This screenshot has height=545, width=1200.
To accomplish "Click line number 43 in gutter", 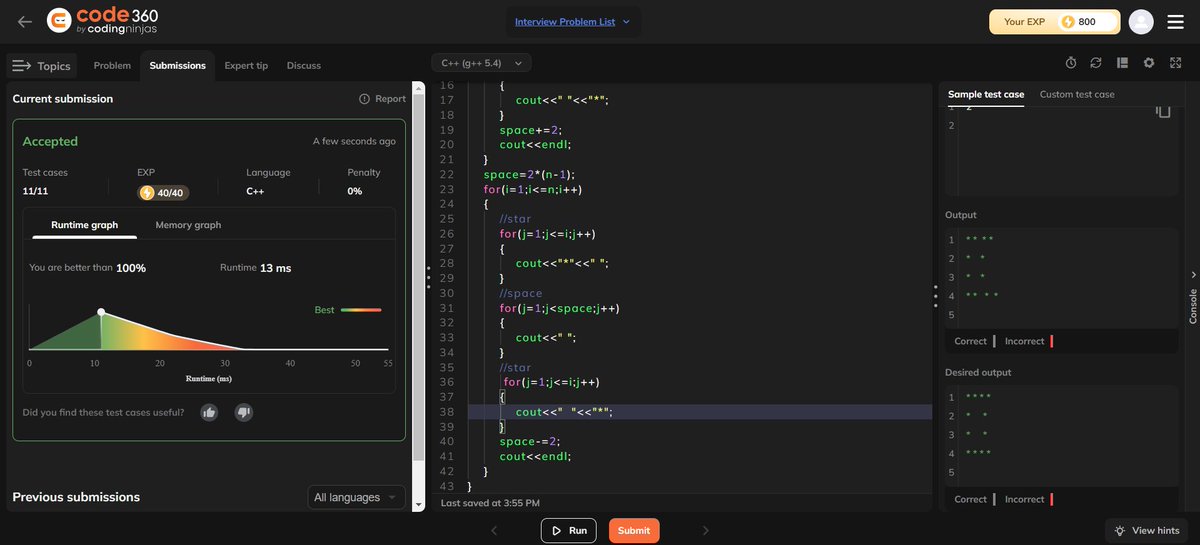I will (447, 486).
